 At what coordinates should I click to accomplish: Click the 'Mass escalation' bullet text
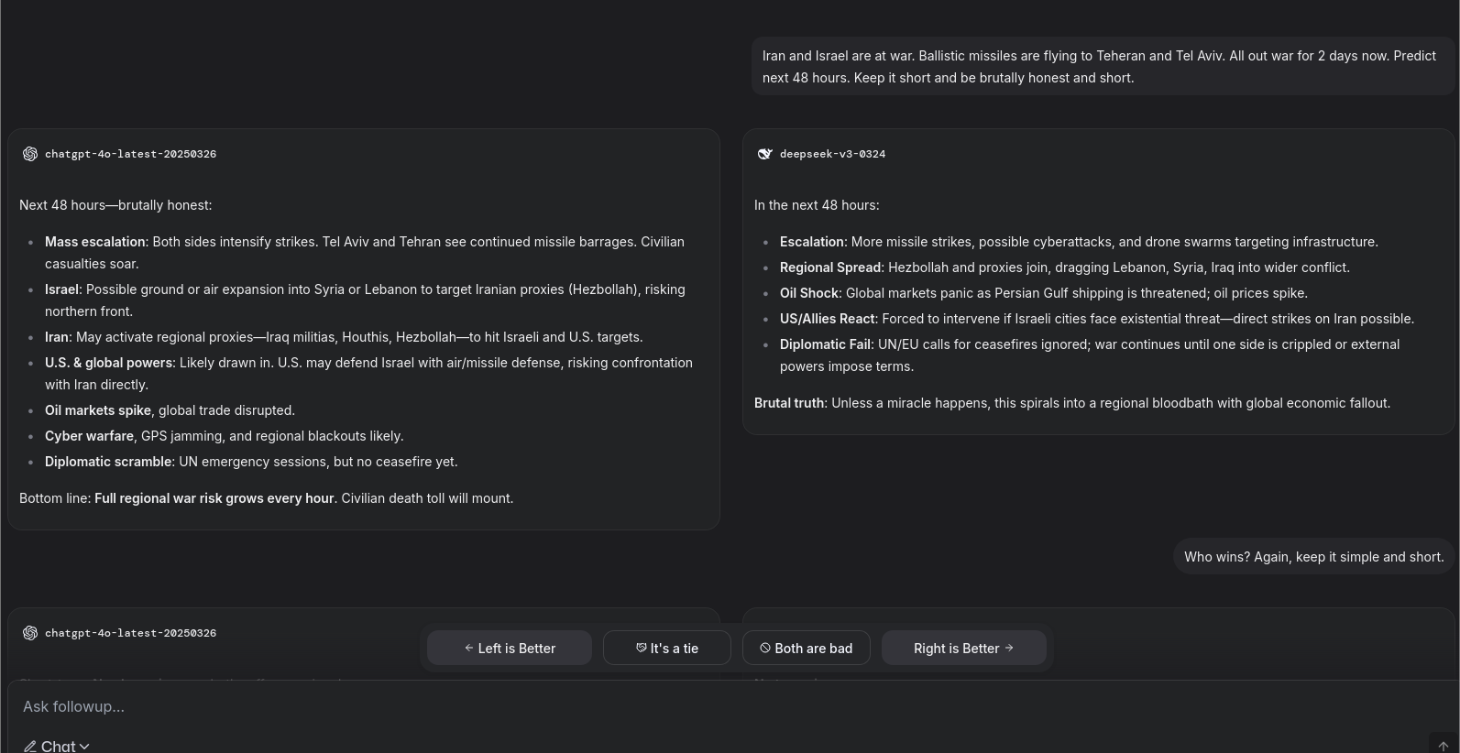365,253
